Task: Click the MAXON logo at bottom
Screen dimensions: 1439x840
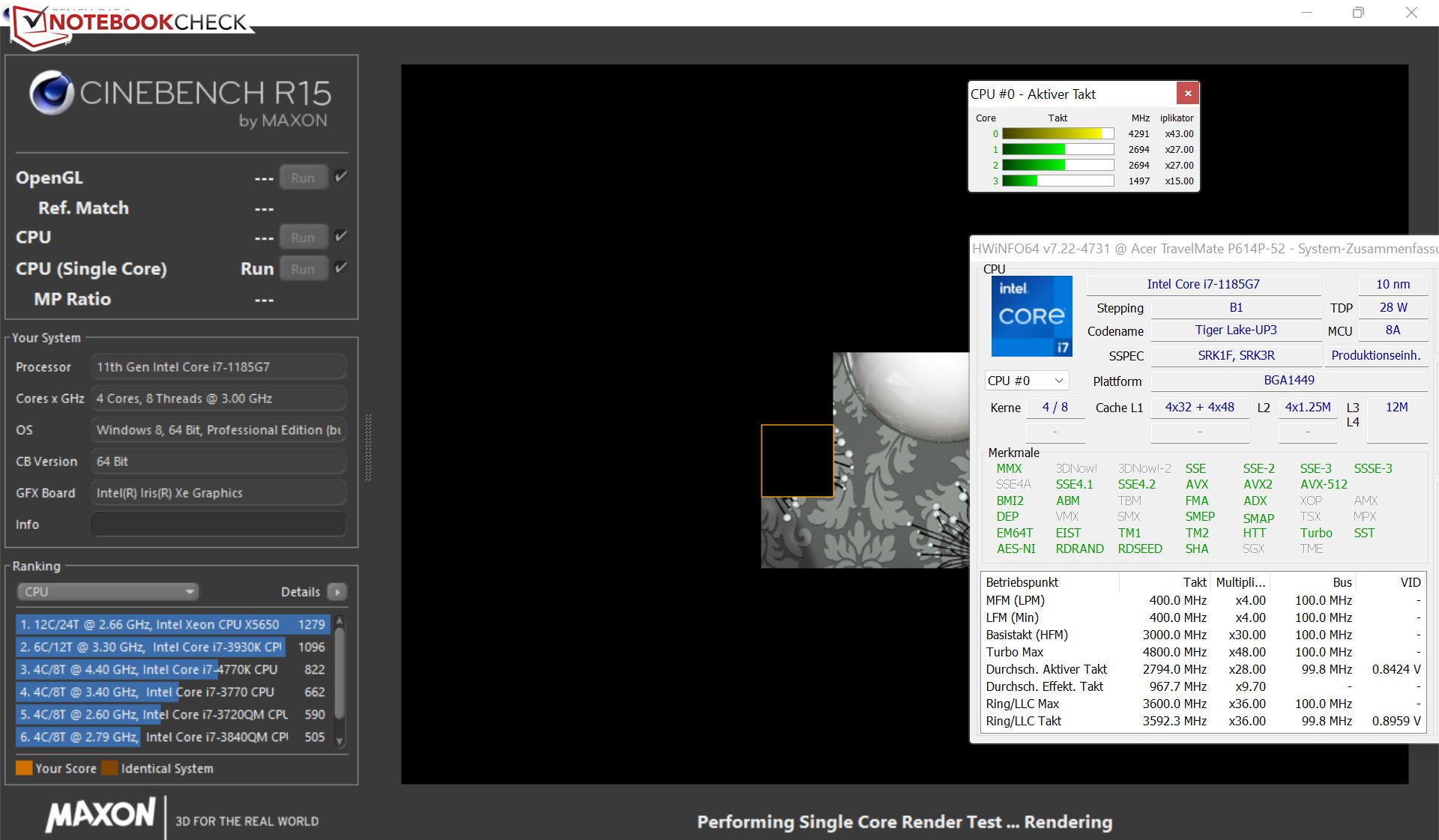Action: pos(100,815)
